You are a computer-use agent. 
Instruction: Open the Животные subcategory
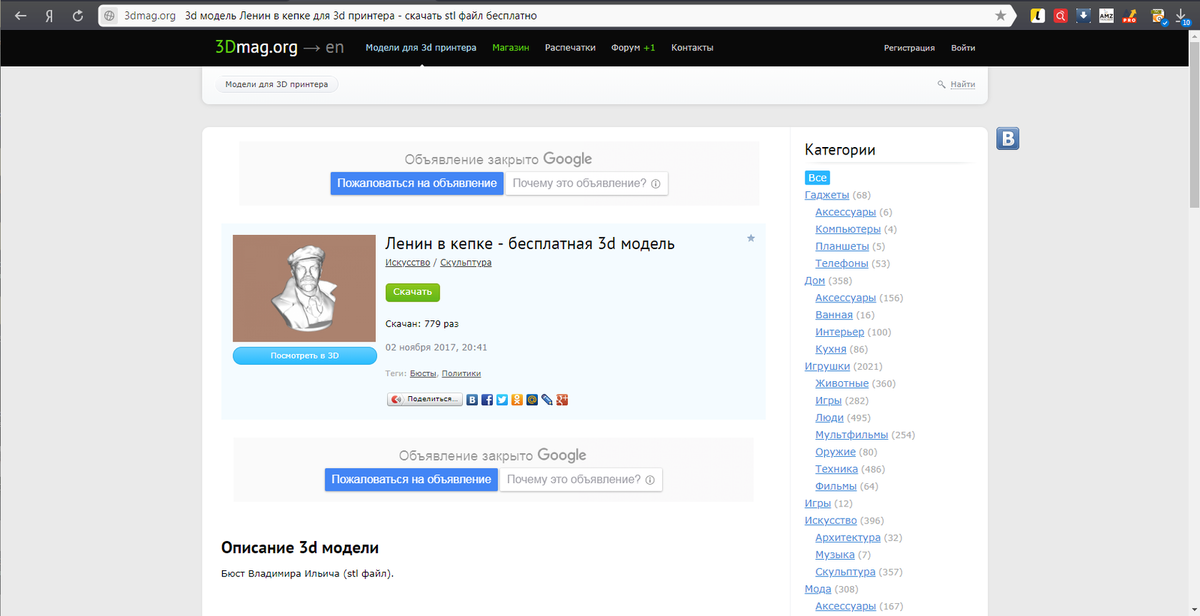841,383
